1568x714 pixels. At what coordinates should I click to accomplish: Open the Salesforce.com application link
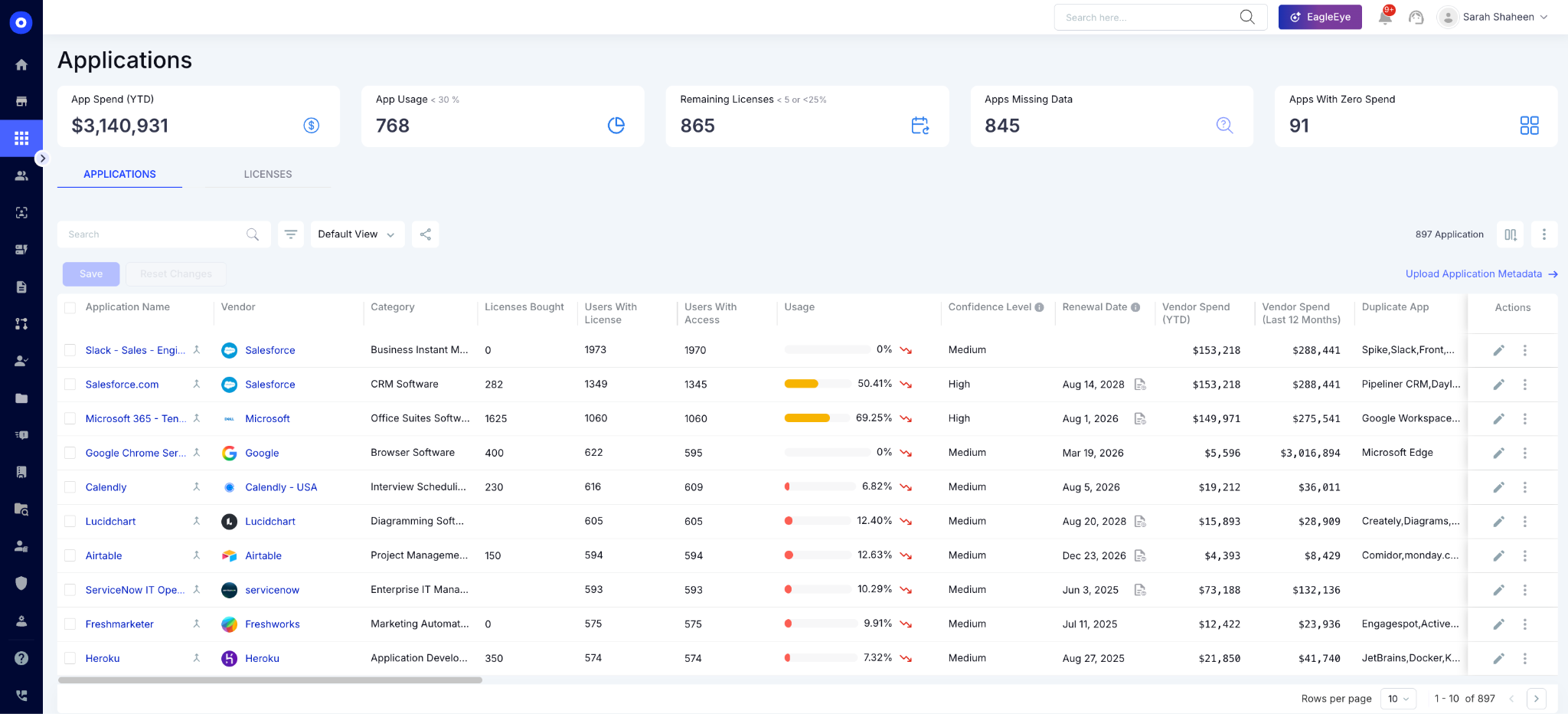click(x=122, y=385)
